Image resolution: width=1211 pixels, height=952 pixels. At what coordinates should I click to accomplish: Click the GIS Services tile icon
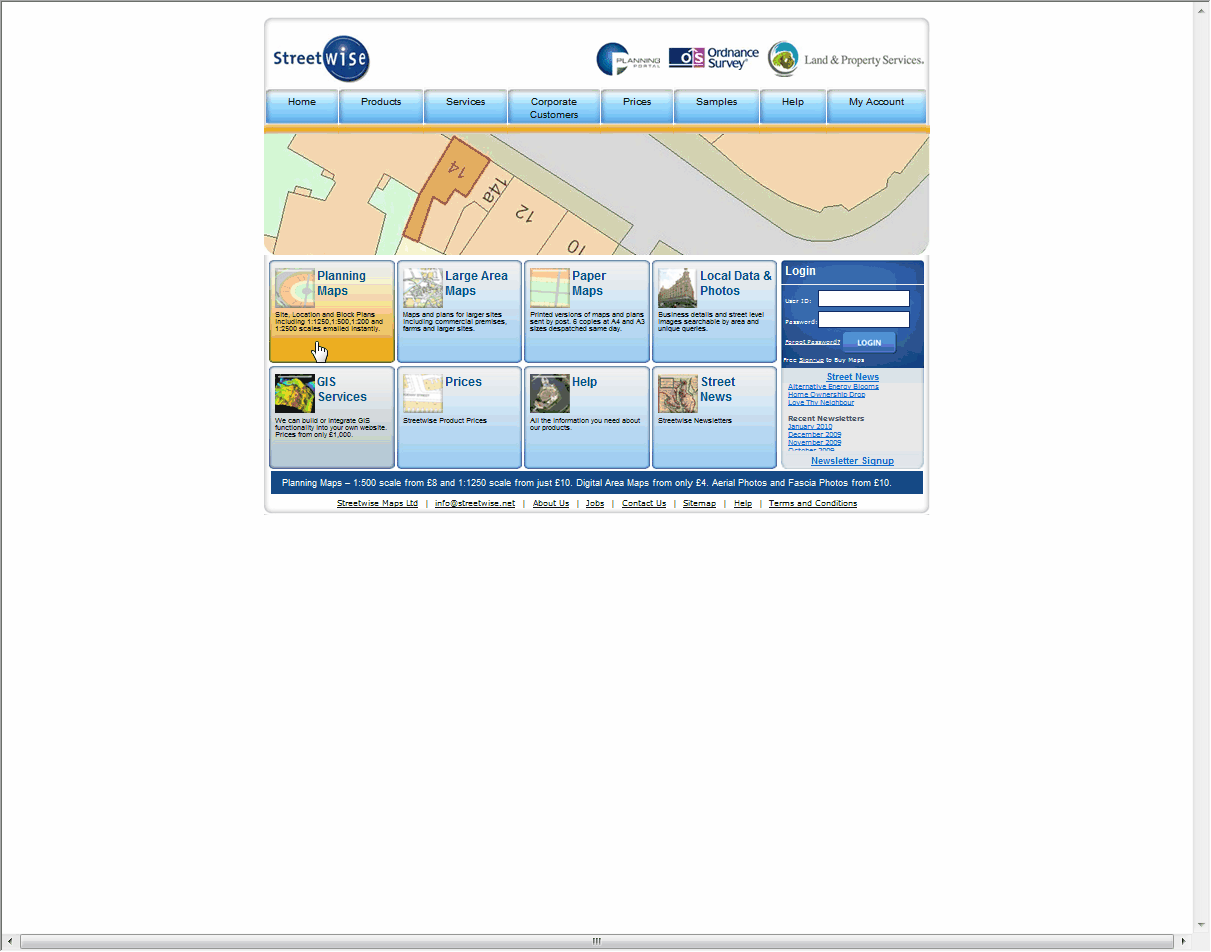(x=294, y=394)
